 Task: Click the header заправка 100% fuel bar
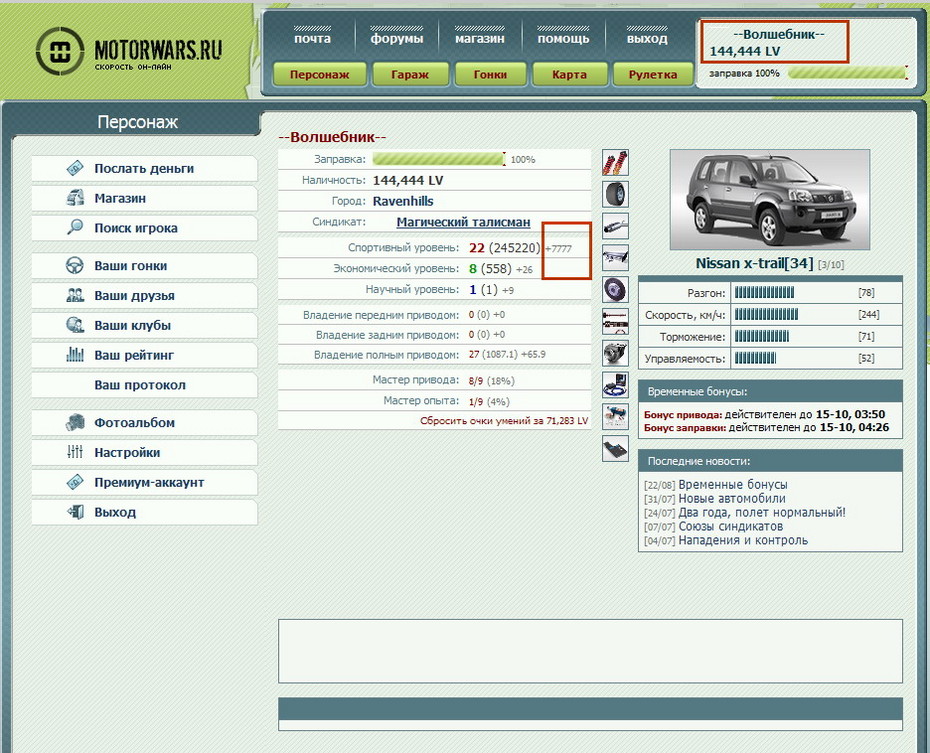[x=848, y=73]
